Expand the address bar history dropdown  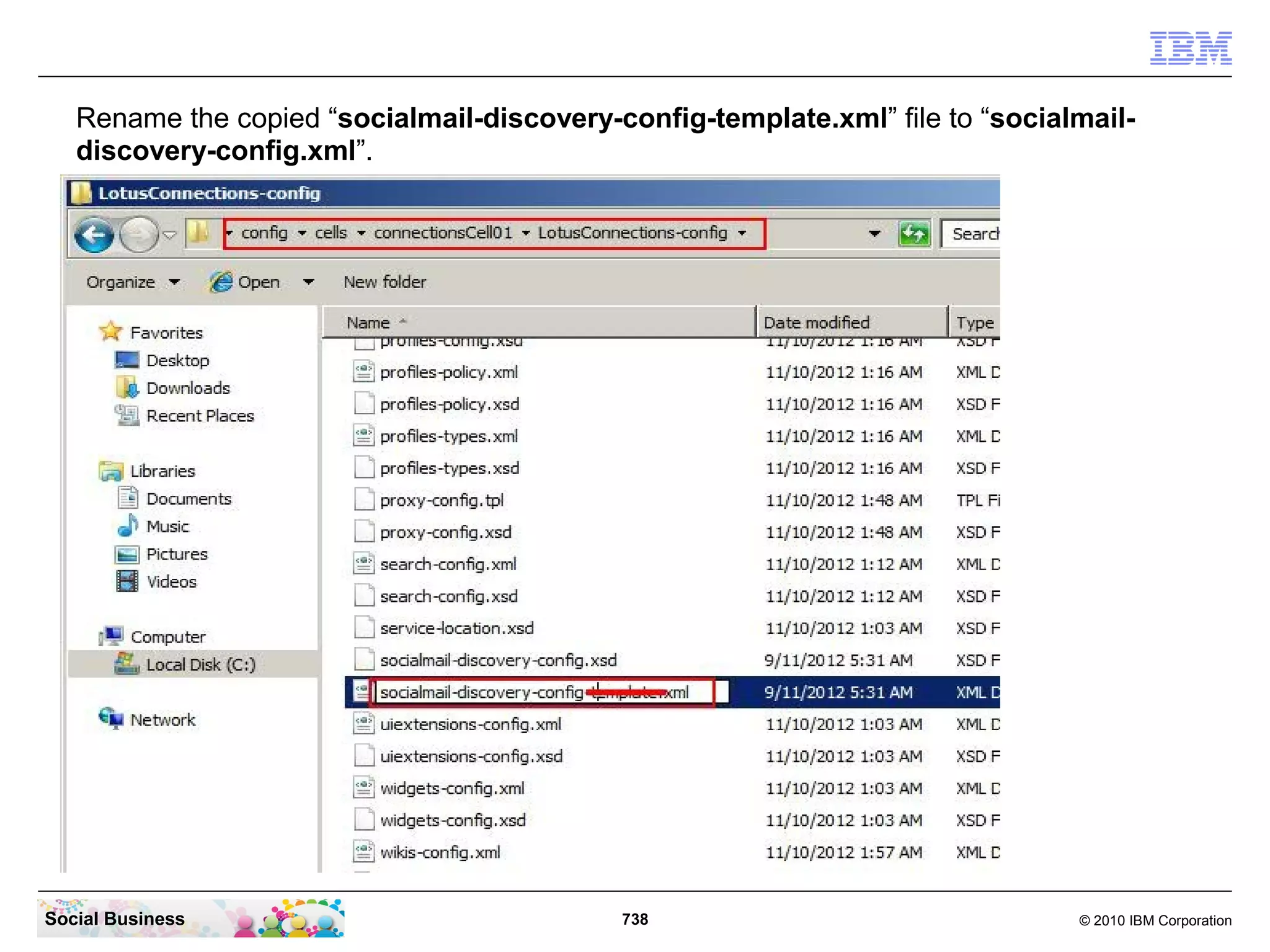pos(874,234)
